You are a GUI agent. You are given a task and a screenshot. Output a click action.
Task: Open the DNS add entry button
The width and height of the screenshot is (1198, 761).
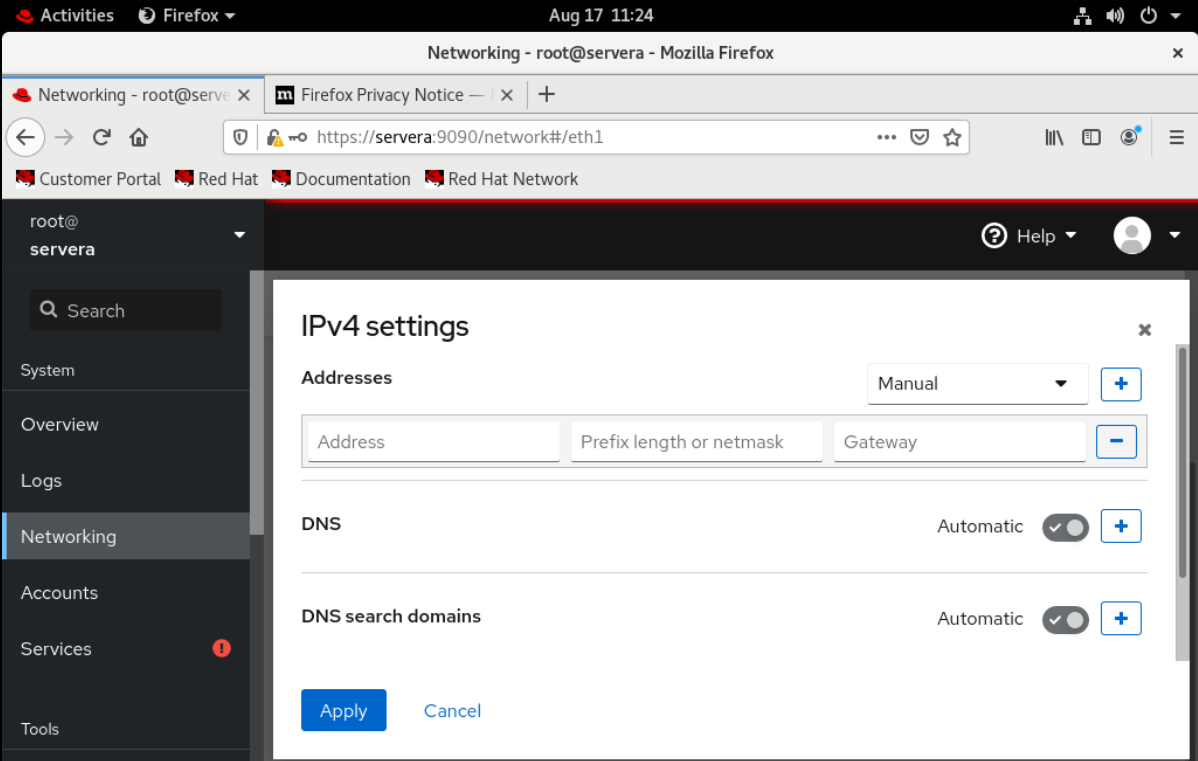pos(1120,526)
